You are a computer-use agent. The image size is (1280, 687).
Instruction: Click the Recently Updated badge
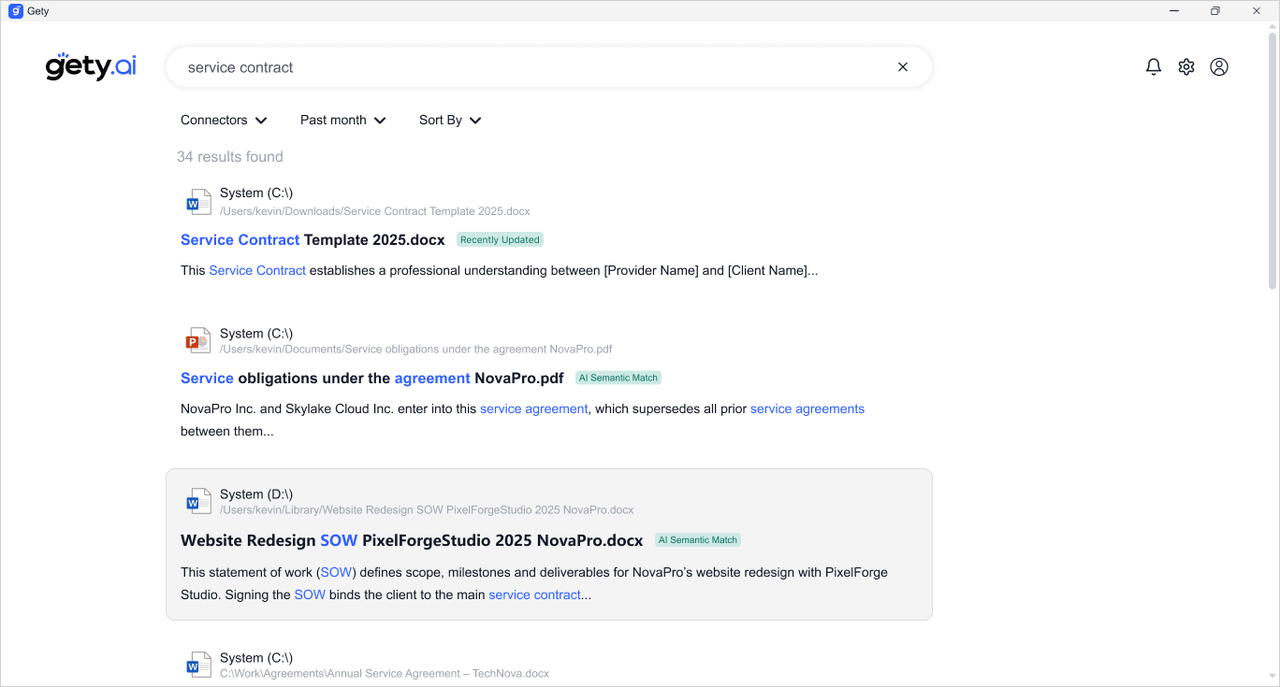tap(500, 240)
